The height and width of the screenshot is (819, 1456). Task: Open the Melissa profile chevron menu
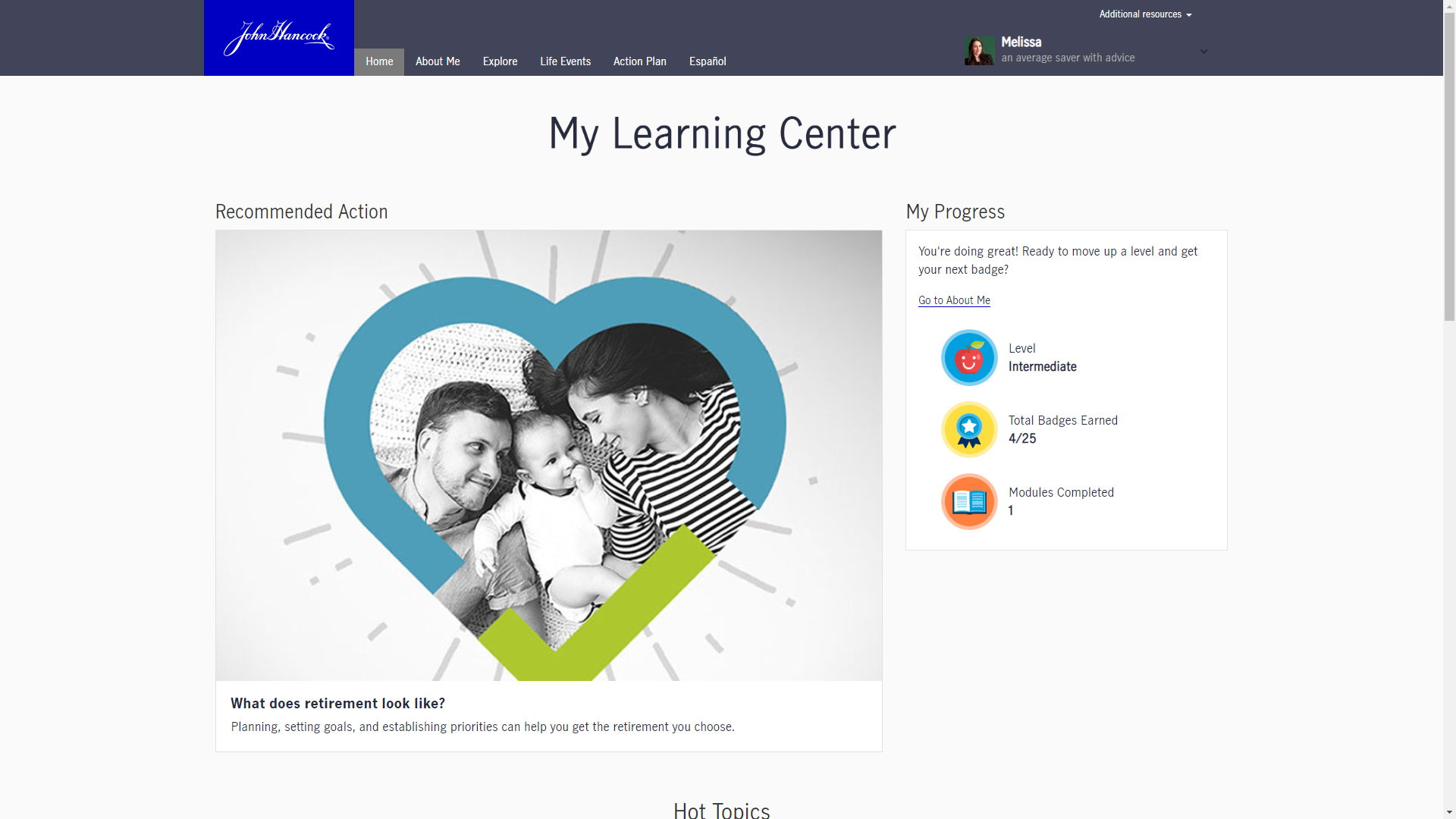pos(1203,52)
